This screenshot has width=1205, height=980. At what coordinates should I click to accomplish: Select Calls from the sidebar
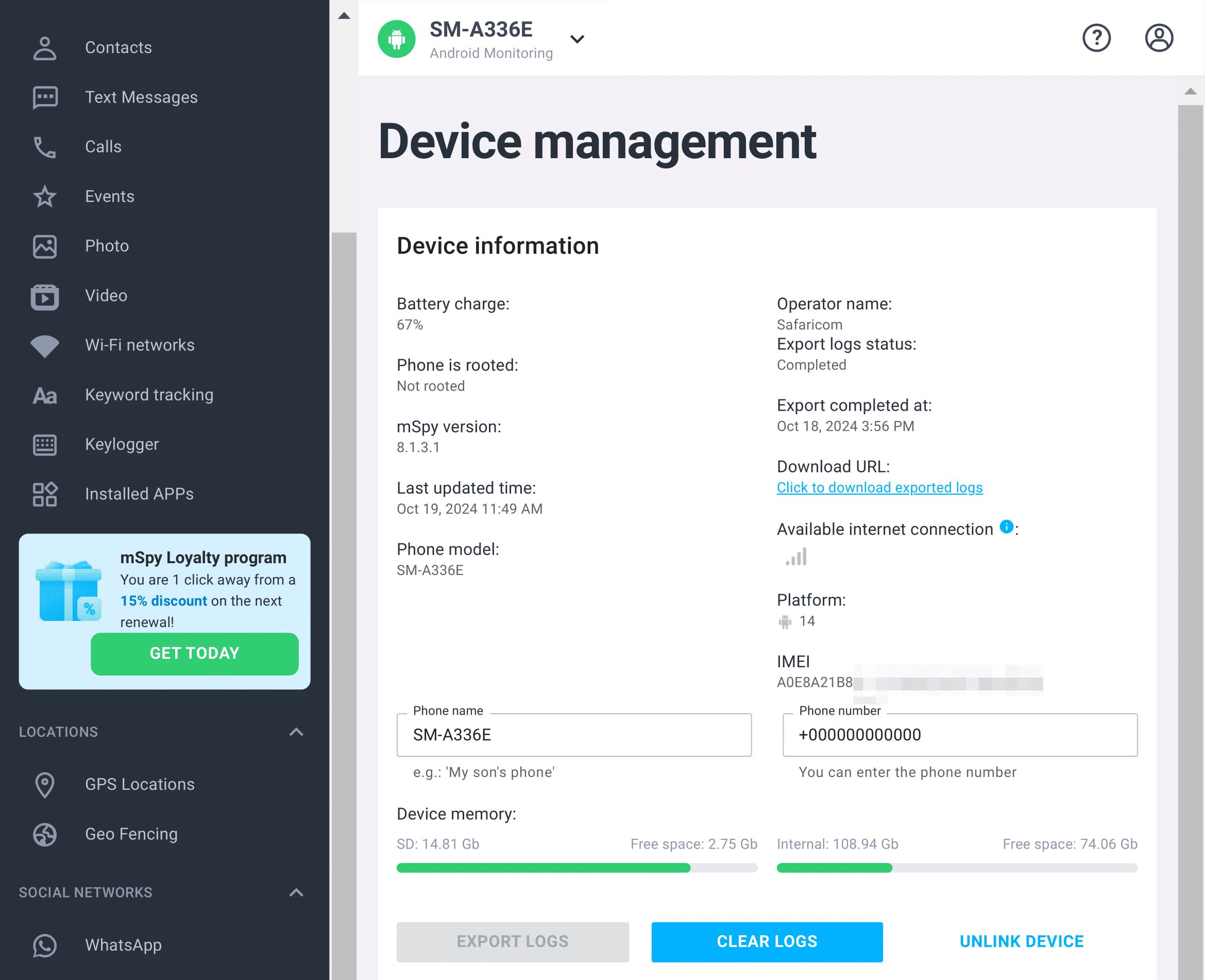tap(103, 147)
